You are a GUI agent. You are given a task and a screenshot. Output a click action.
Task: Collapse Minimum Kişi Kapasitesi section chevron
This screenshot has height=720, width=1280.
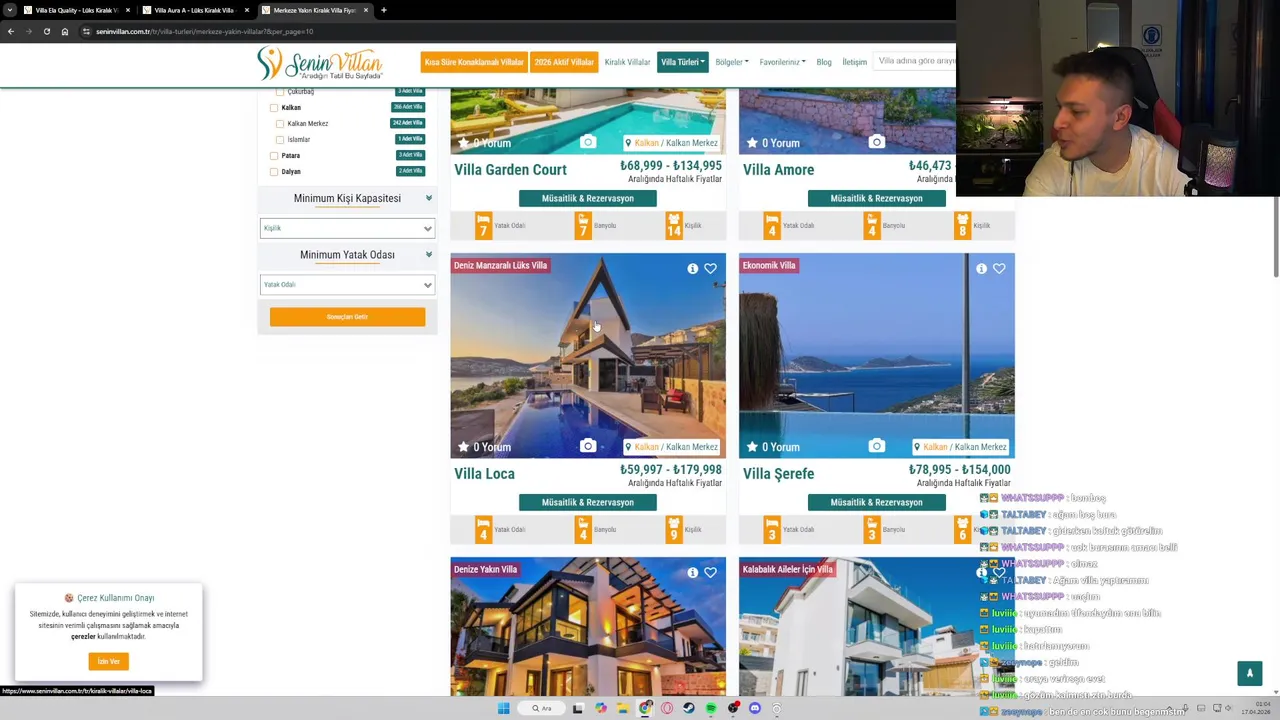pyautogui.click(x=428, y=198)
